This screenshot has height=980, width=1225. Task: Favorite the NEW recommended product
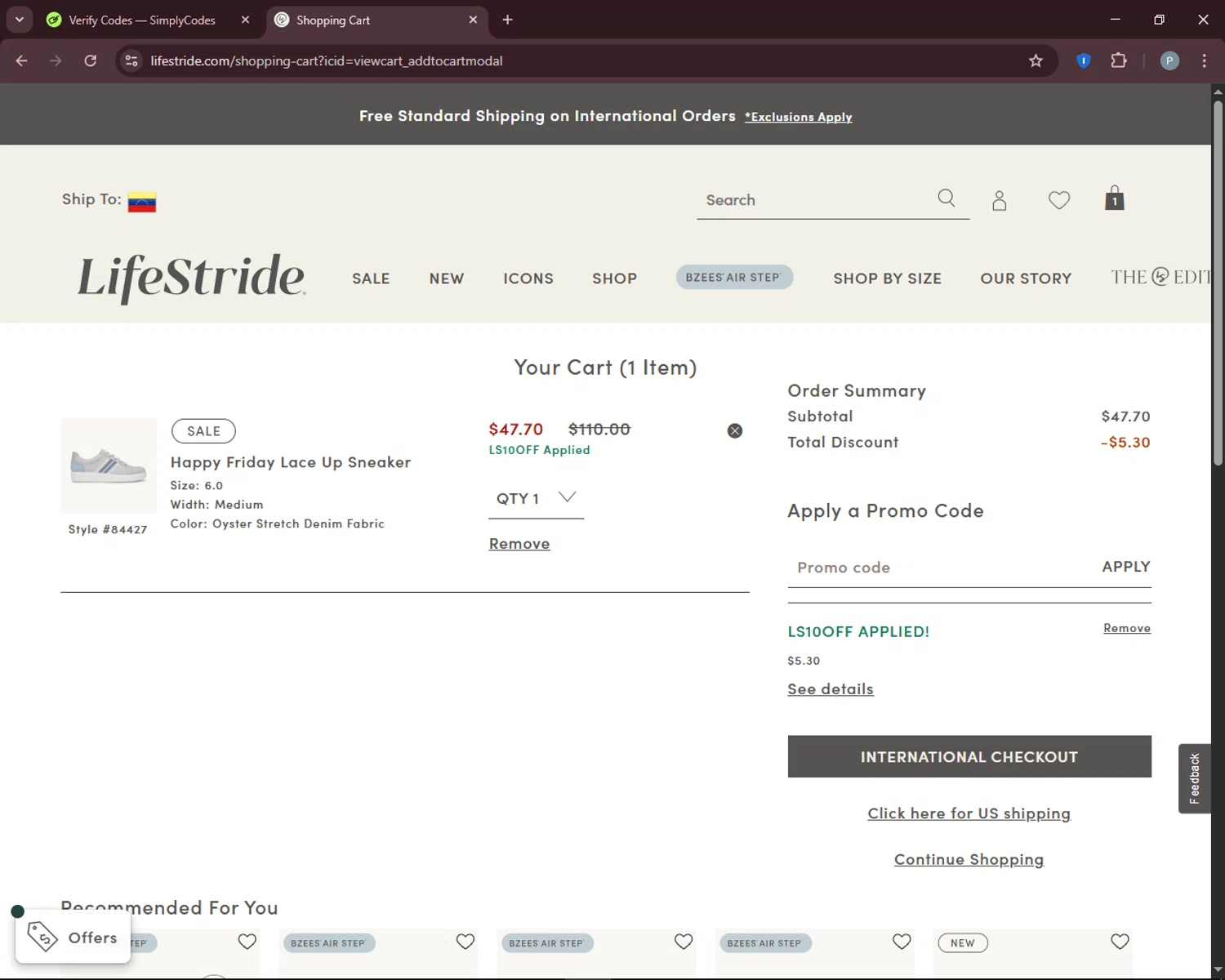click(x=1120, y=942)
